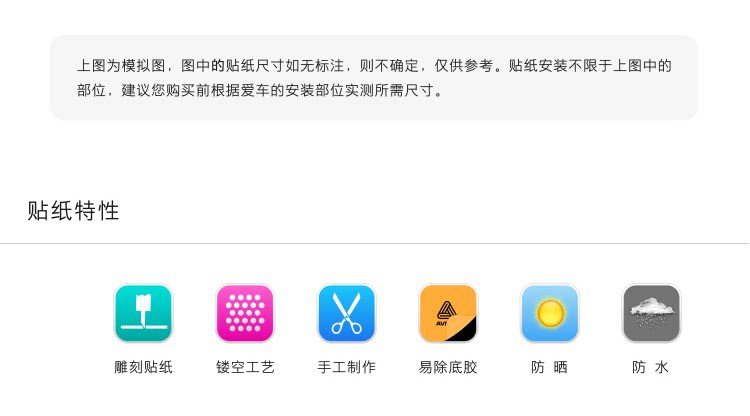Click the first line about 模拟图
This screenshot has width=750, height=416.
pos(374,66)
